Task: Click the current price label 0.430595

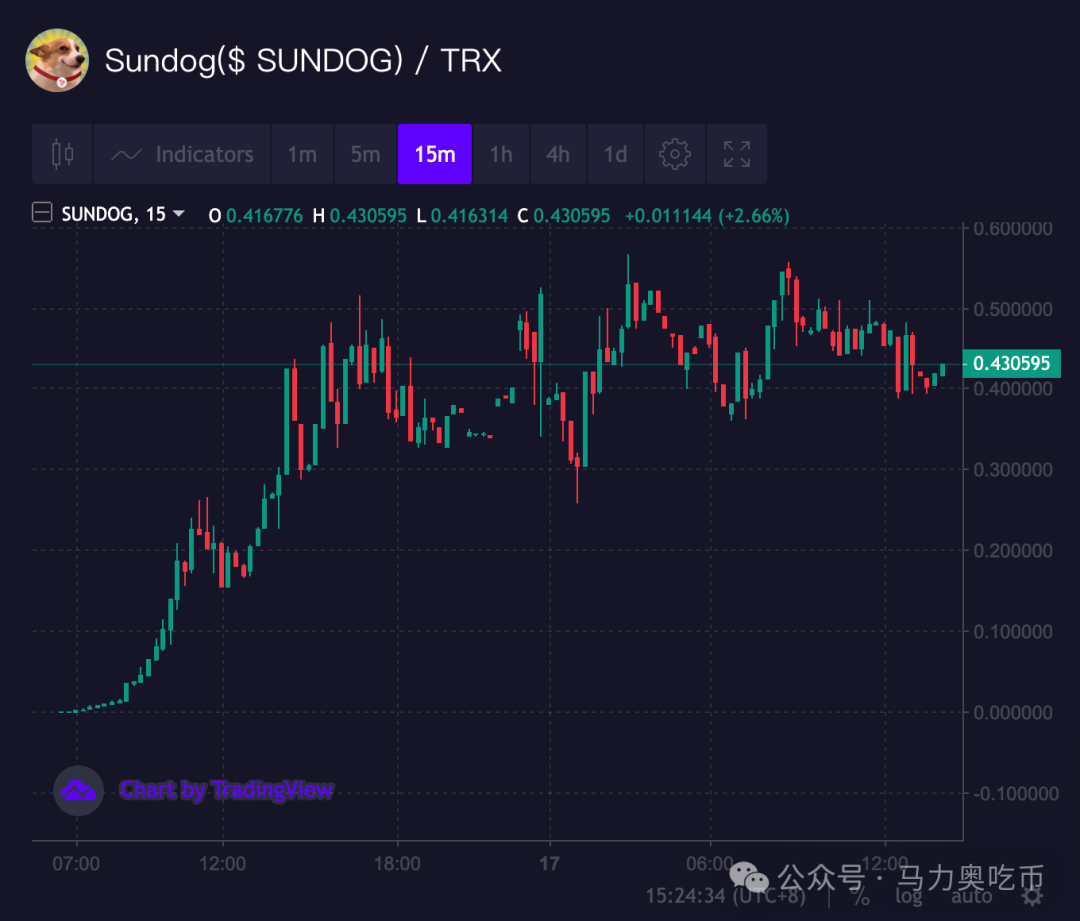Action: click(x=1011, y=363)
